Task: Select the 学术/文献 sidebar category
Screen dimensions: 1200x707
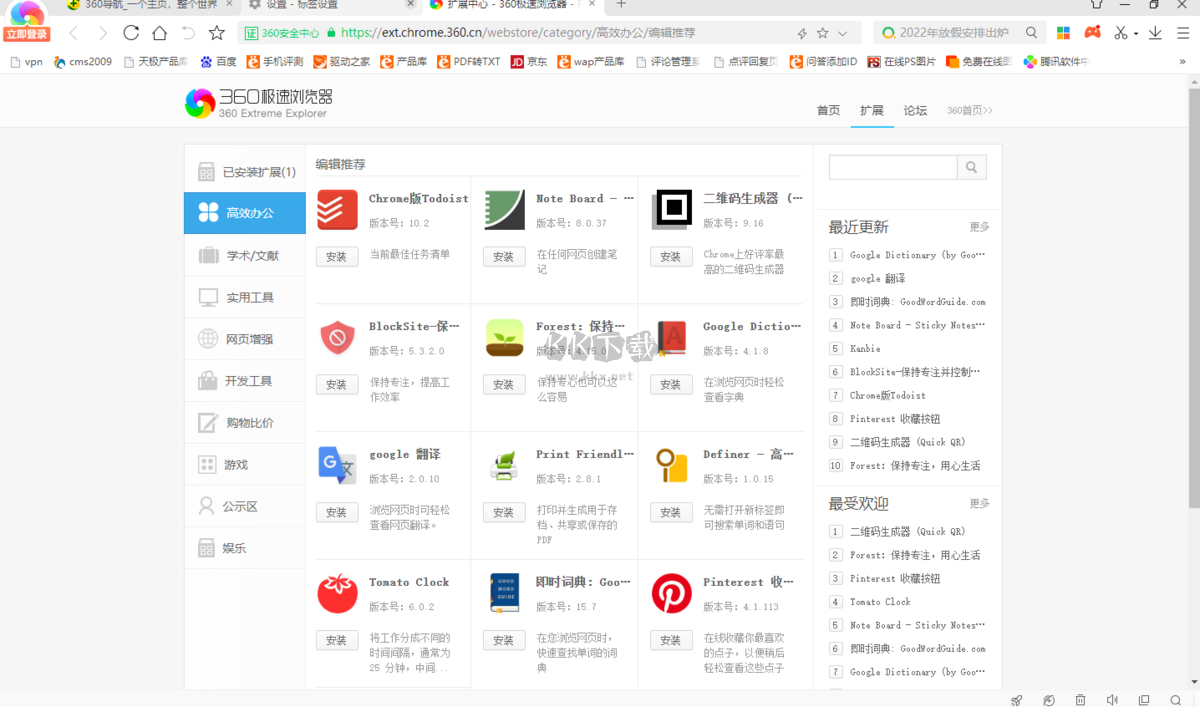Action: [x=245, y=256]
